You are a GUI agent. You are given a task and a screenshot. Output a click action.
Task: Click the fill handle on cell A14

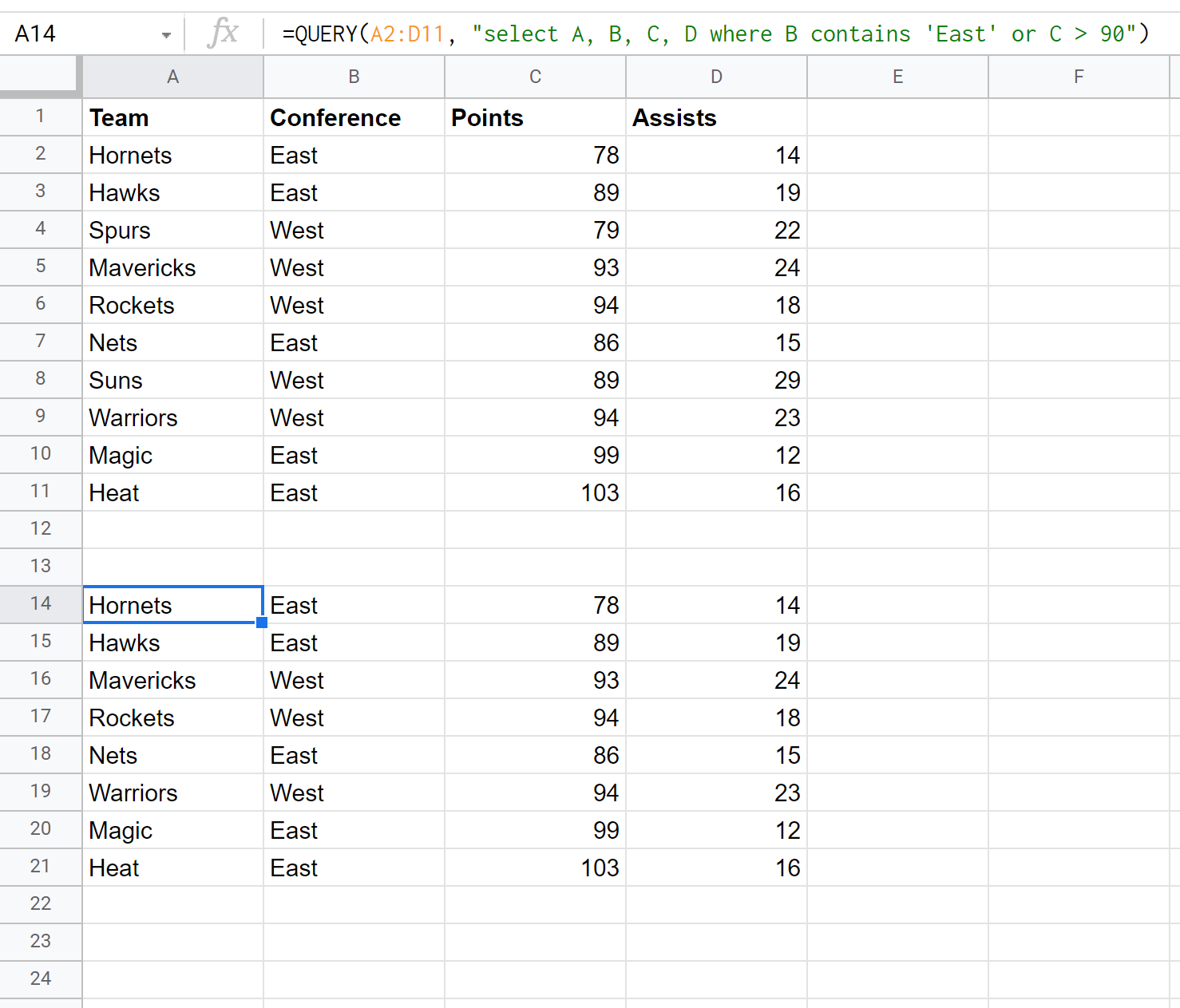[x=262, y=623]
